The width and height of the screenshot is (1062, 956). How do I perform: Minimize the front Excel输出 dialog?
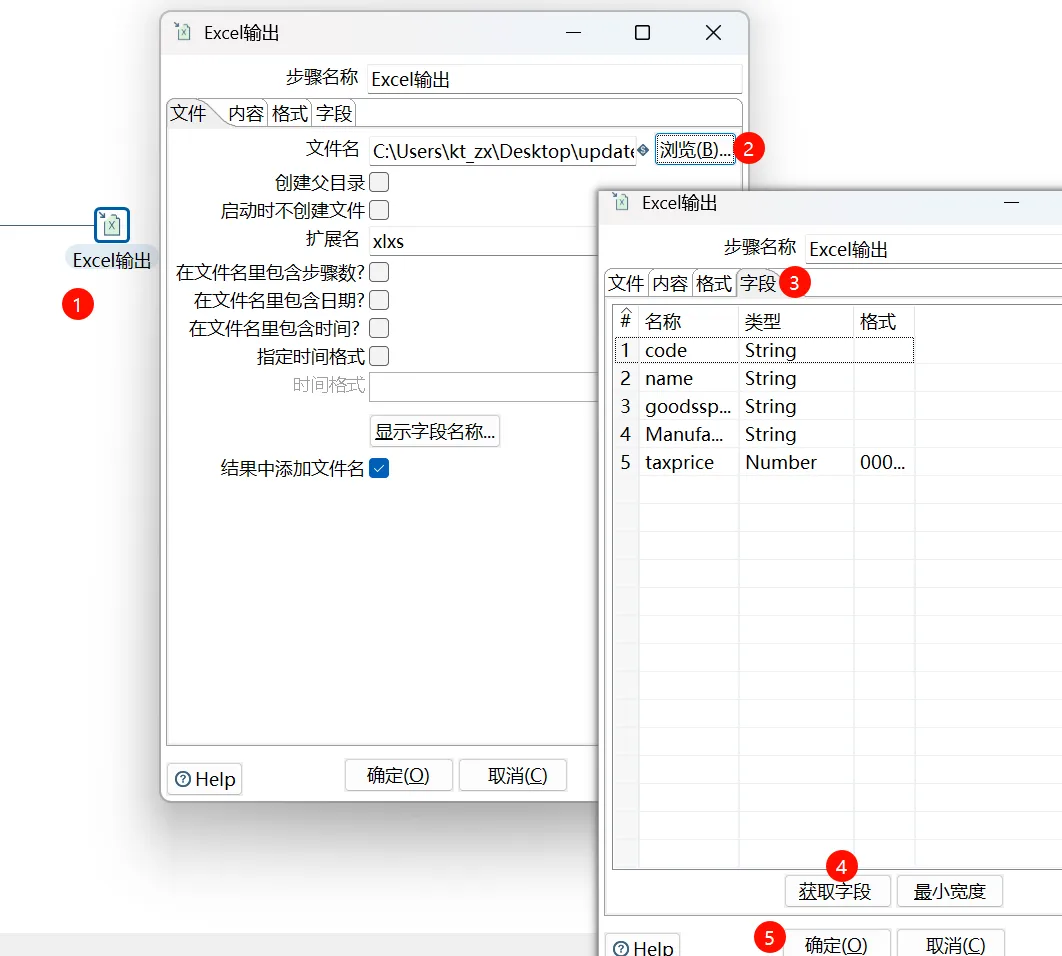click(x=1011, y=203)
